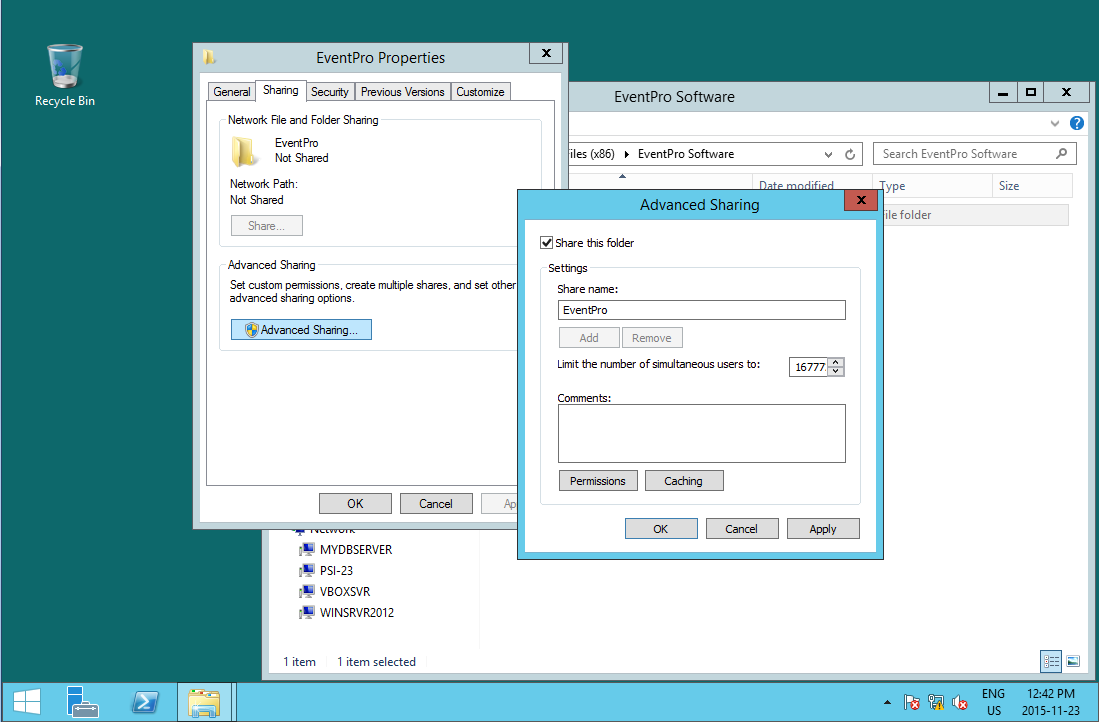
Task: Sort by Date modified column header
Action: pos(812,184)
